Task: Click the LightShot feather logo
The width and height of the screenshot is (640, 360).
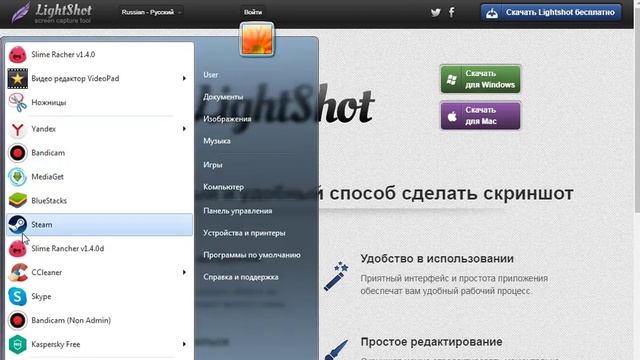Action: [20, 12]
